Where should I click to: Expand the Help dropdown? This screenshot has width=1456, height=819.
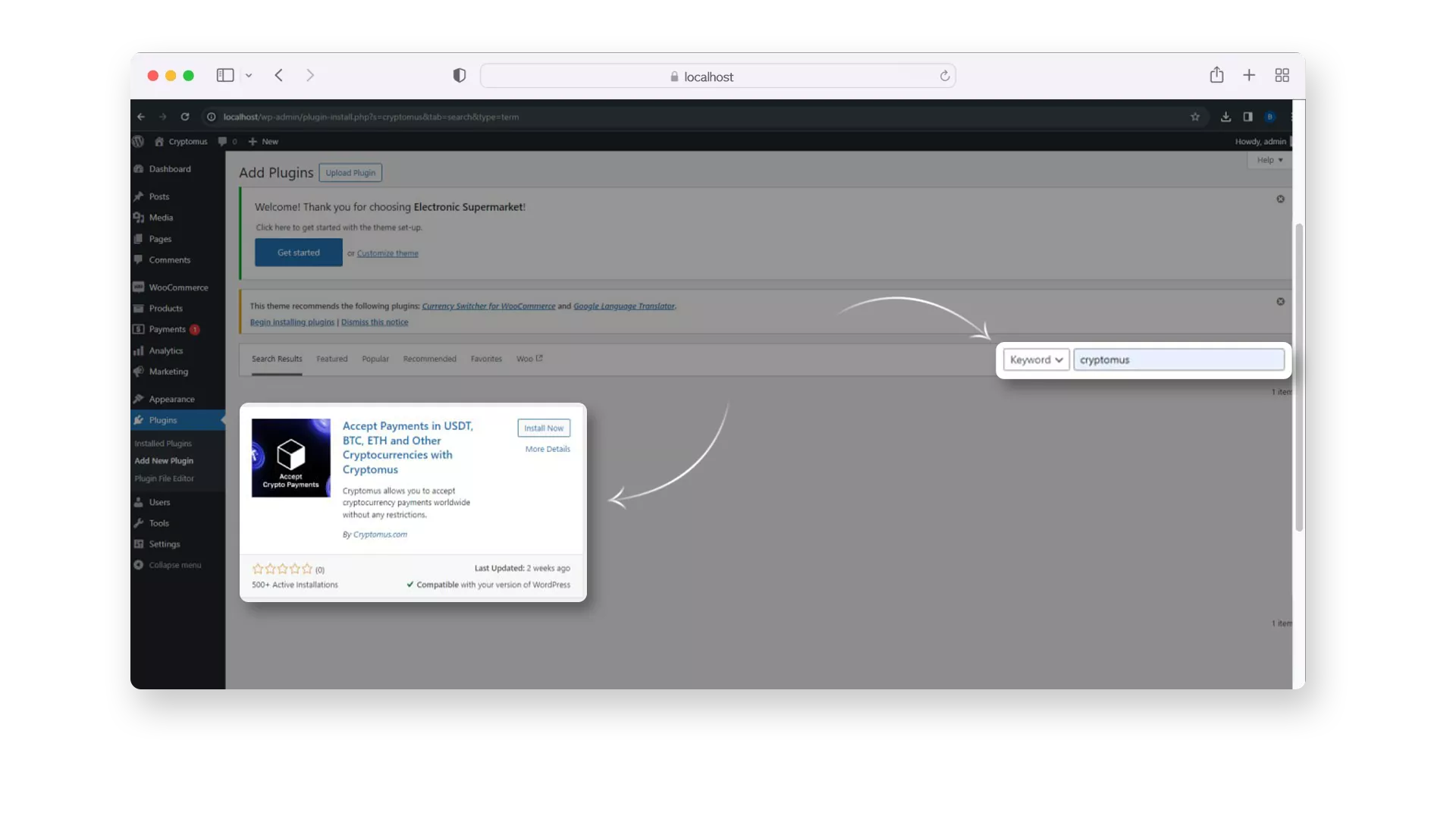coord(1269,160)
